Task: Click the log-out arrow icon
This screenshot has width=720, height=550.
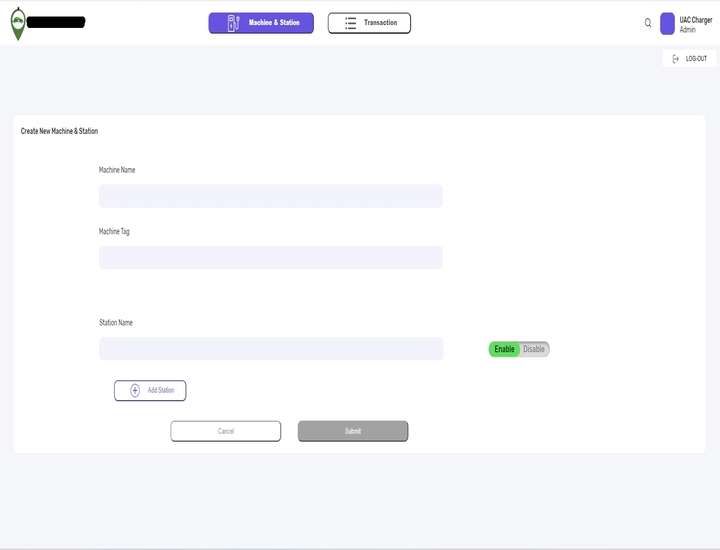Action: [676, 59]
